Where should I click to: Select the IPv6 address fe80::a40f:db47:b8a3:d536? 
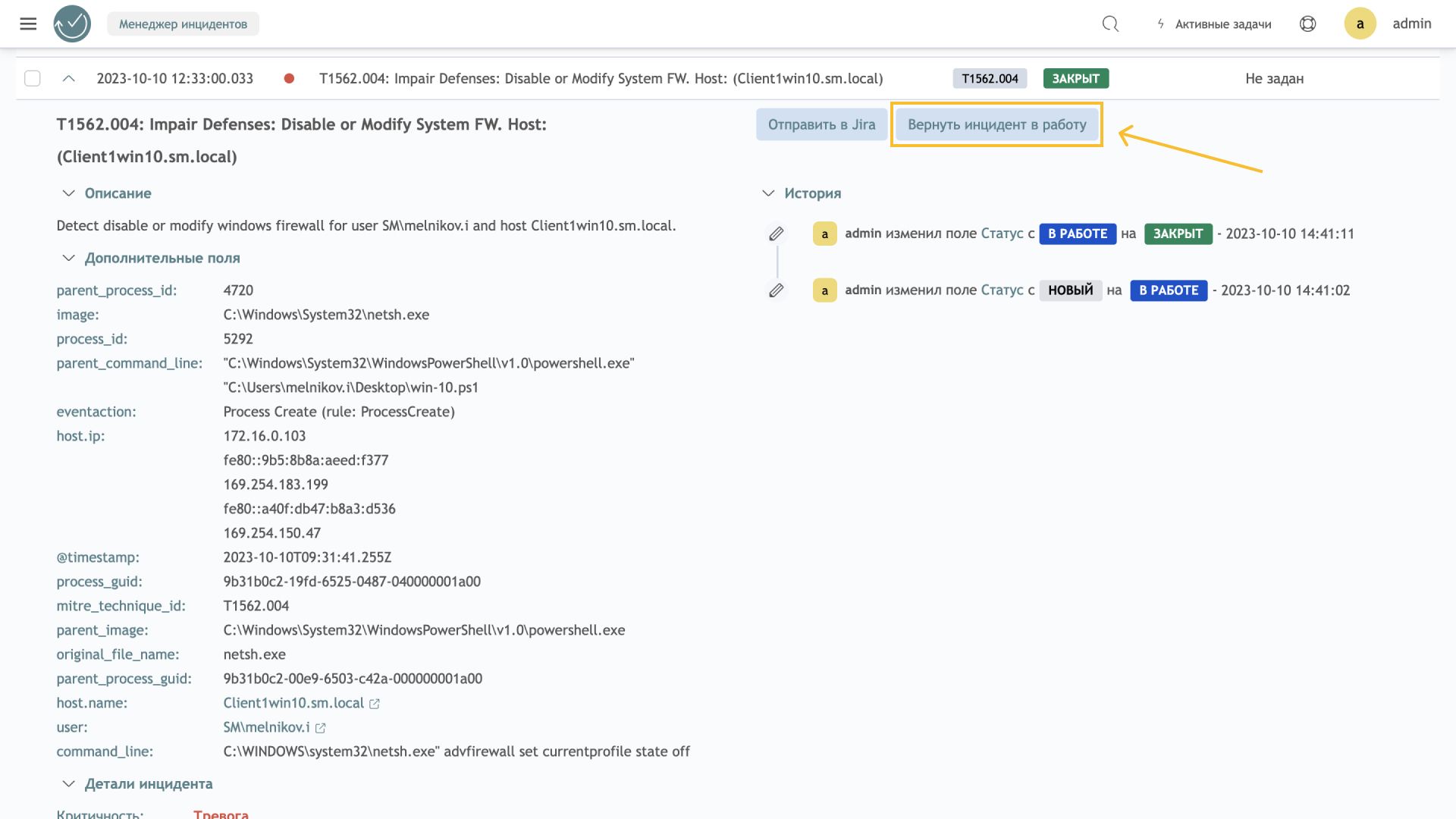(x=309, y=509)
